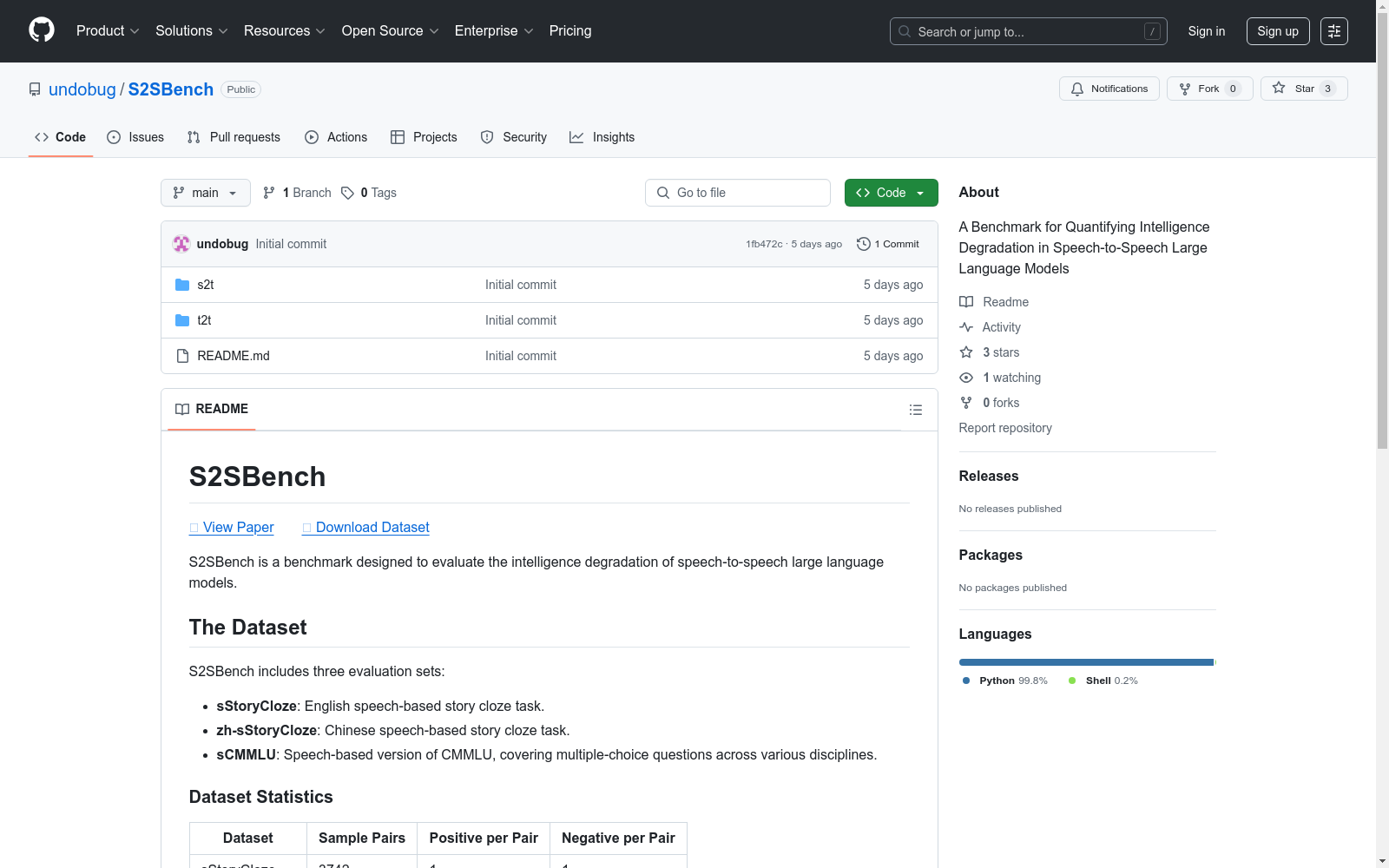Open the Python 99.8% language link
Viewport: 1389px width, 868px height.
pos(1005,681)
